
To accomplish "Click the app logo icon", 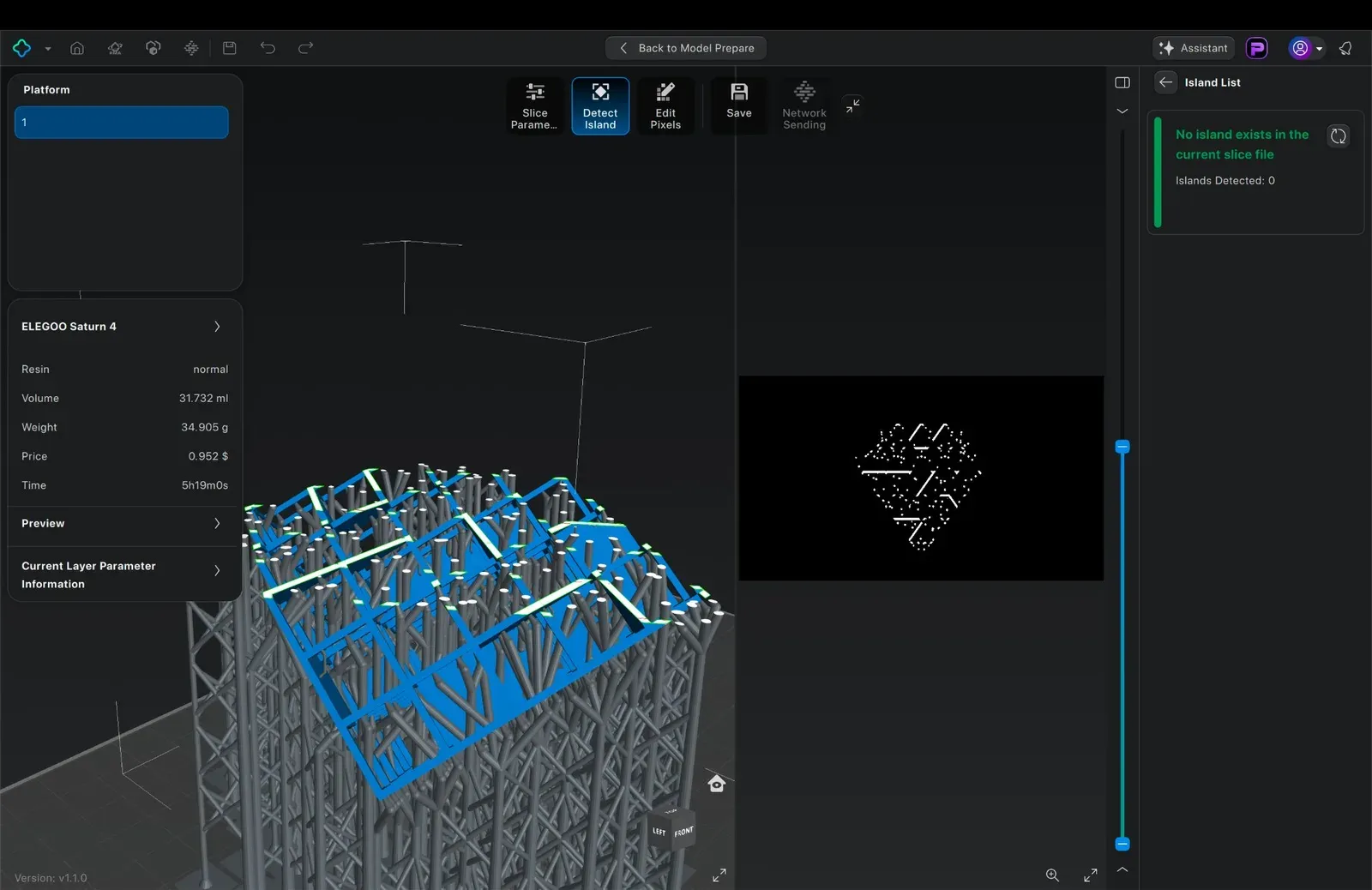I will [22, 48].
